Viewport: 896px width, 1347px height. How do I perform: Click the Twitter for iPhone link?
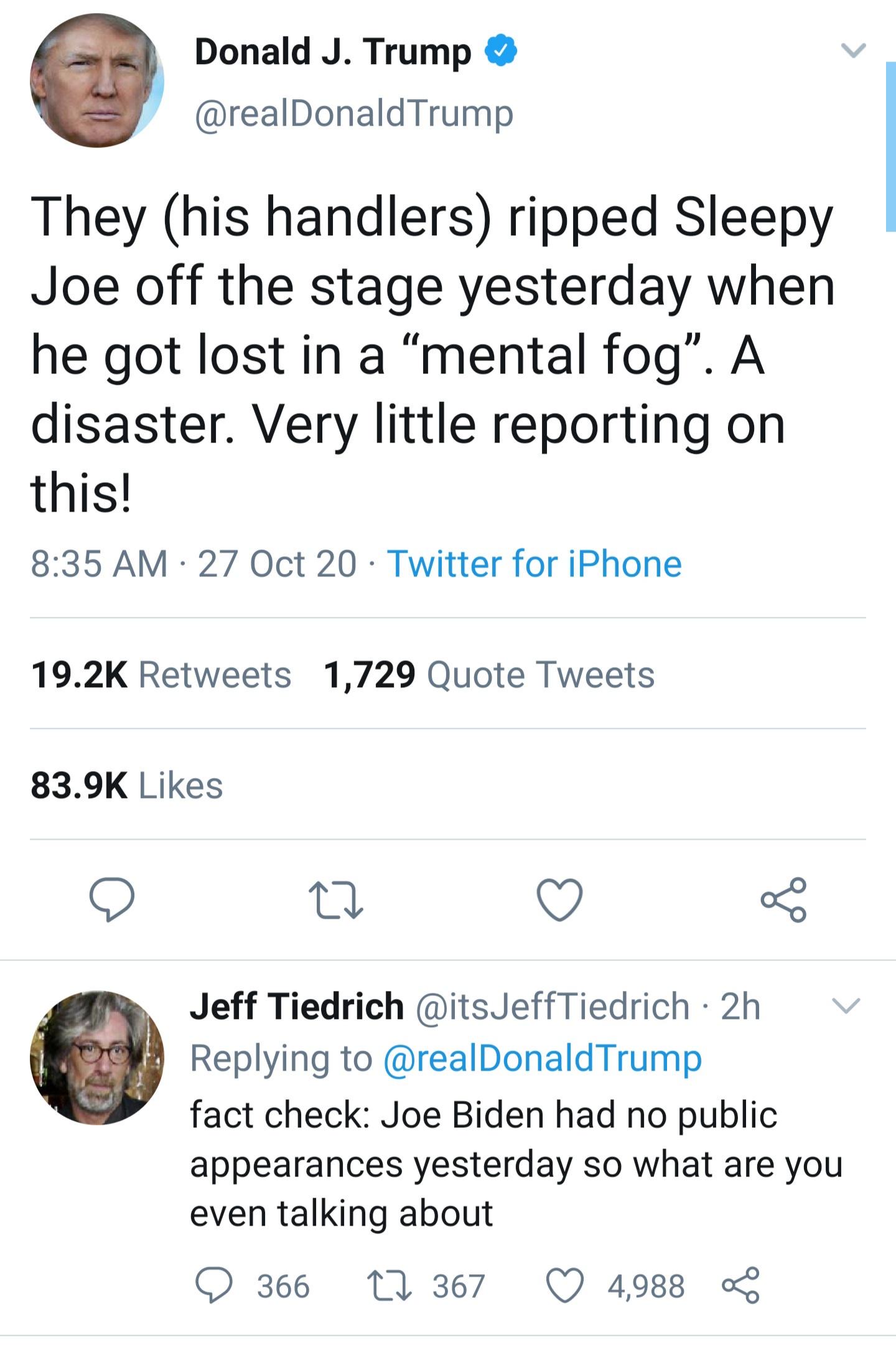pos(534,564)
